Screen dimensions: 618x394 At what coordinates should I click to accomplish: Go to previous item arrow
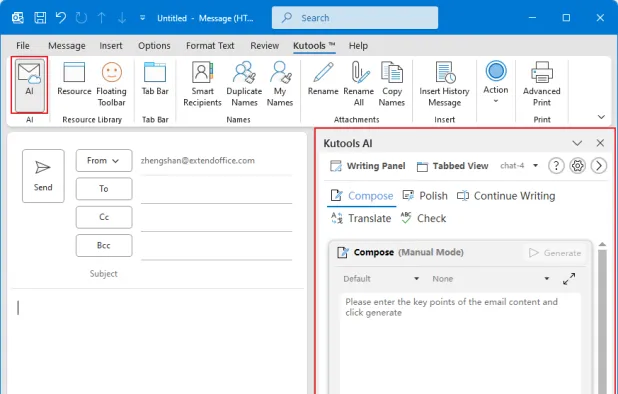pos(102,18)
